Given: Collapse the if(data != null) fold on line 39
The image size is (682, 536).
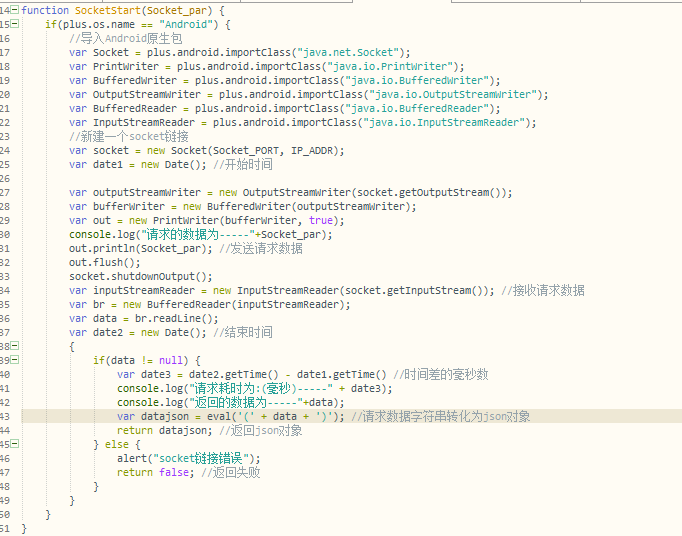Looking at the screenshot, I should click(x=15, y=360).
